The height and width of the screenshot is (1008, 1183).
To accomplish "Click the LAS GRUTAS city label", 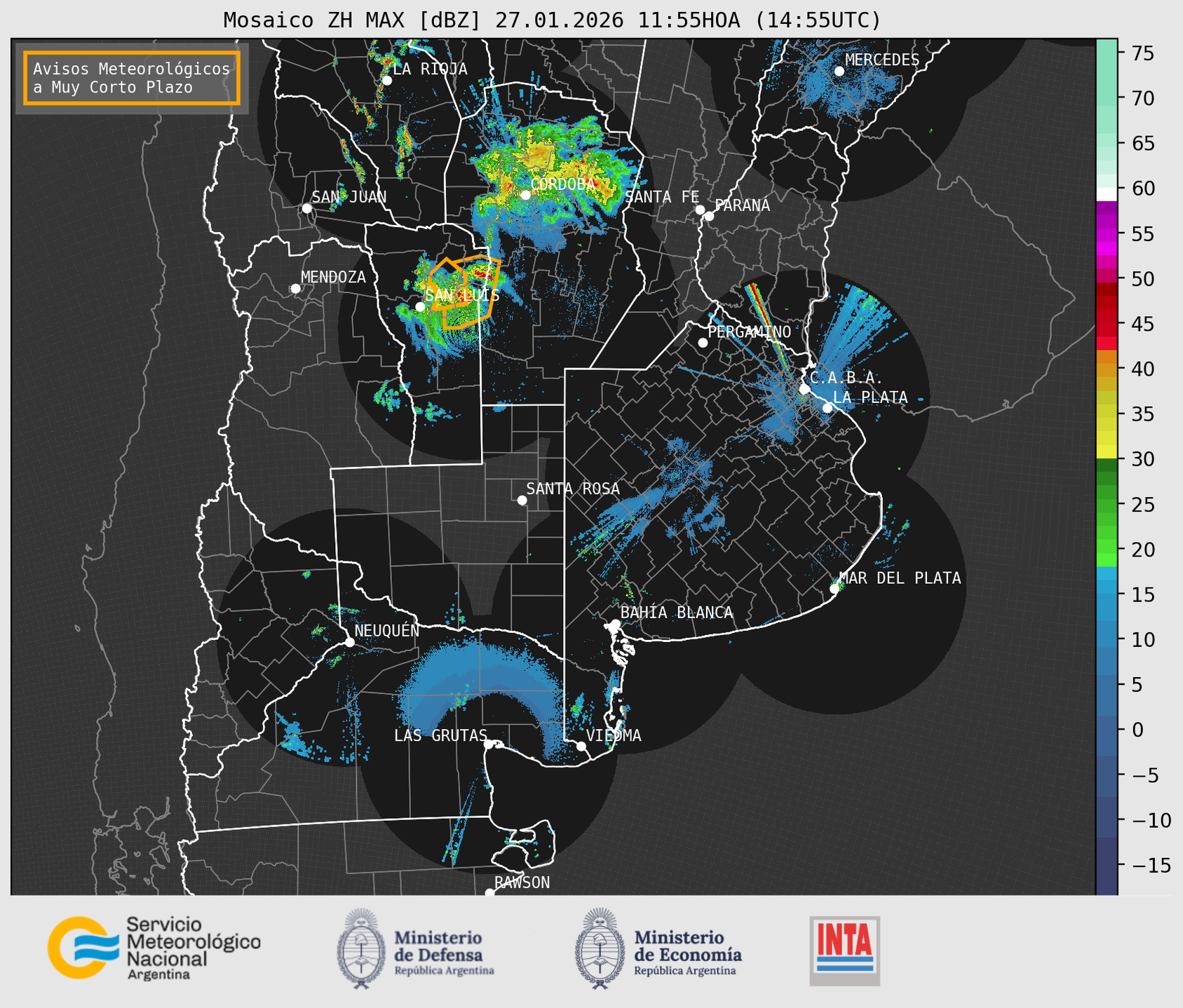I will pos(440,735).
